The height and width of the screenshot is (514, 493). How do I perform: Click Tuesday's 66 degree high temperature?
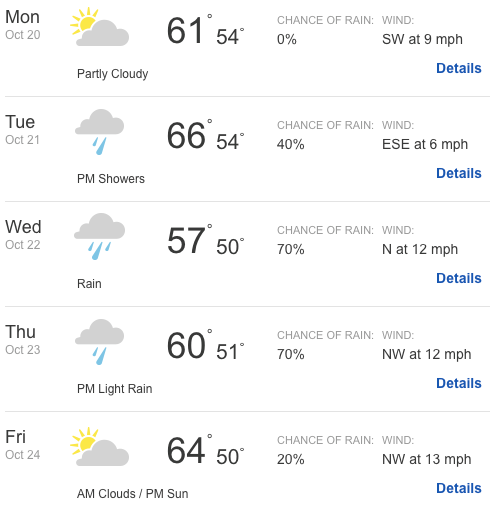coord(186,136)
